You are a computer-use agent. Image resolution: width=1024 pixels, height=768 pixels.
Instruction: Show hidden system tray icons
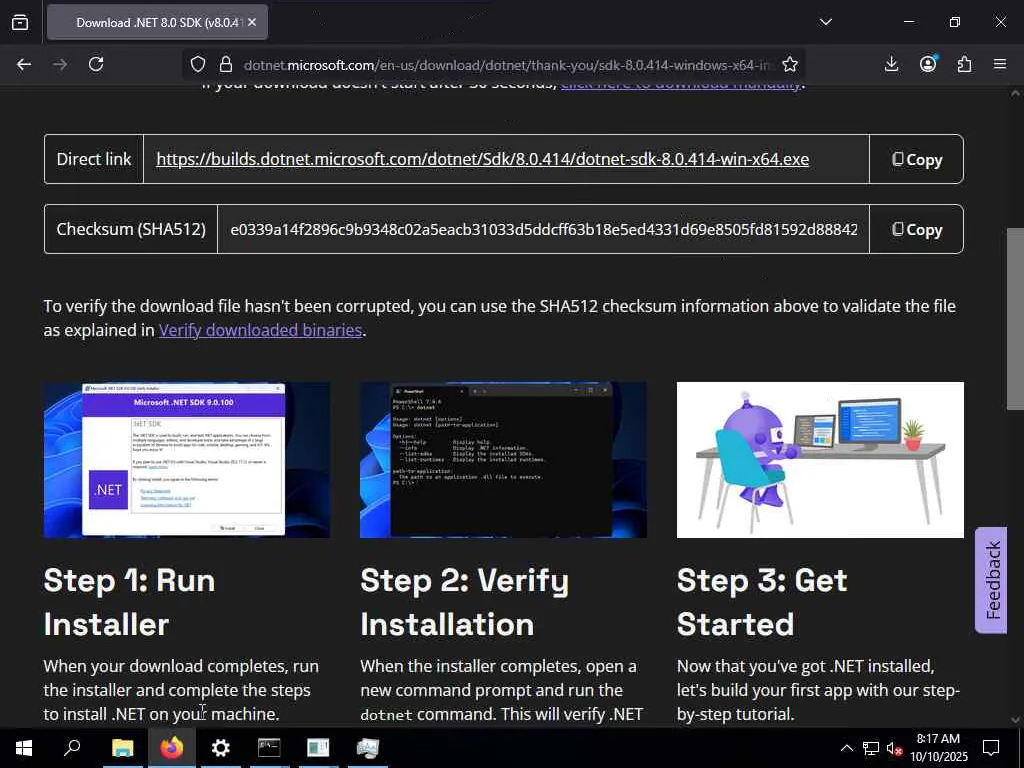pos(846,748)
